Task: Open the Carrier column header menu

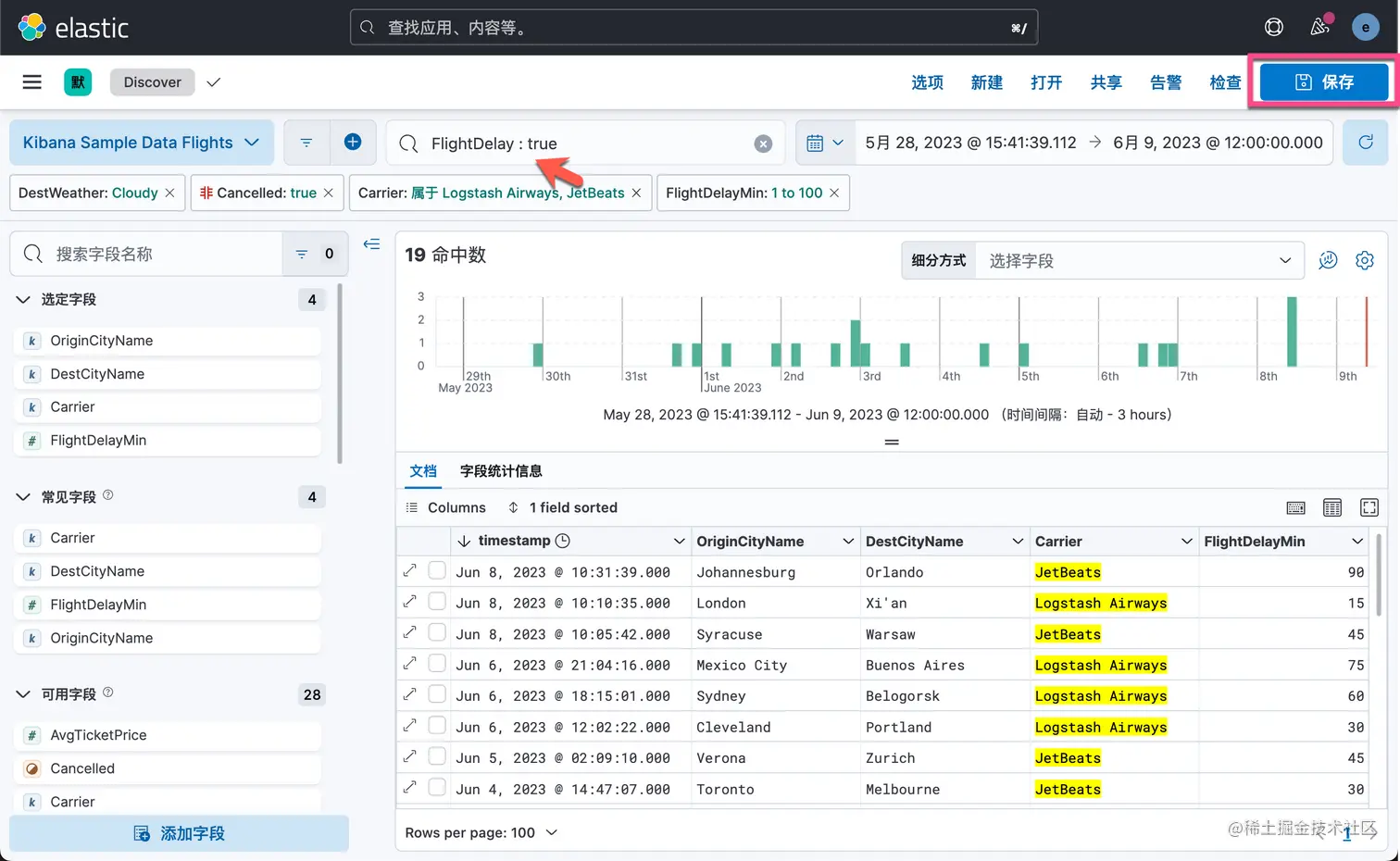Action: point(1186,541)
